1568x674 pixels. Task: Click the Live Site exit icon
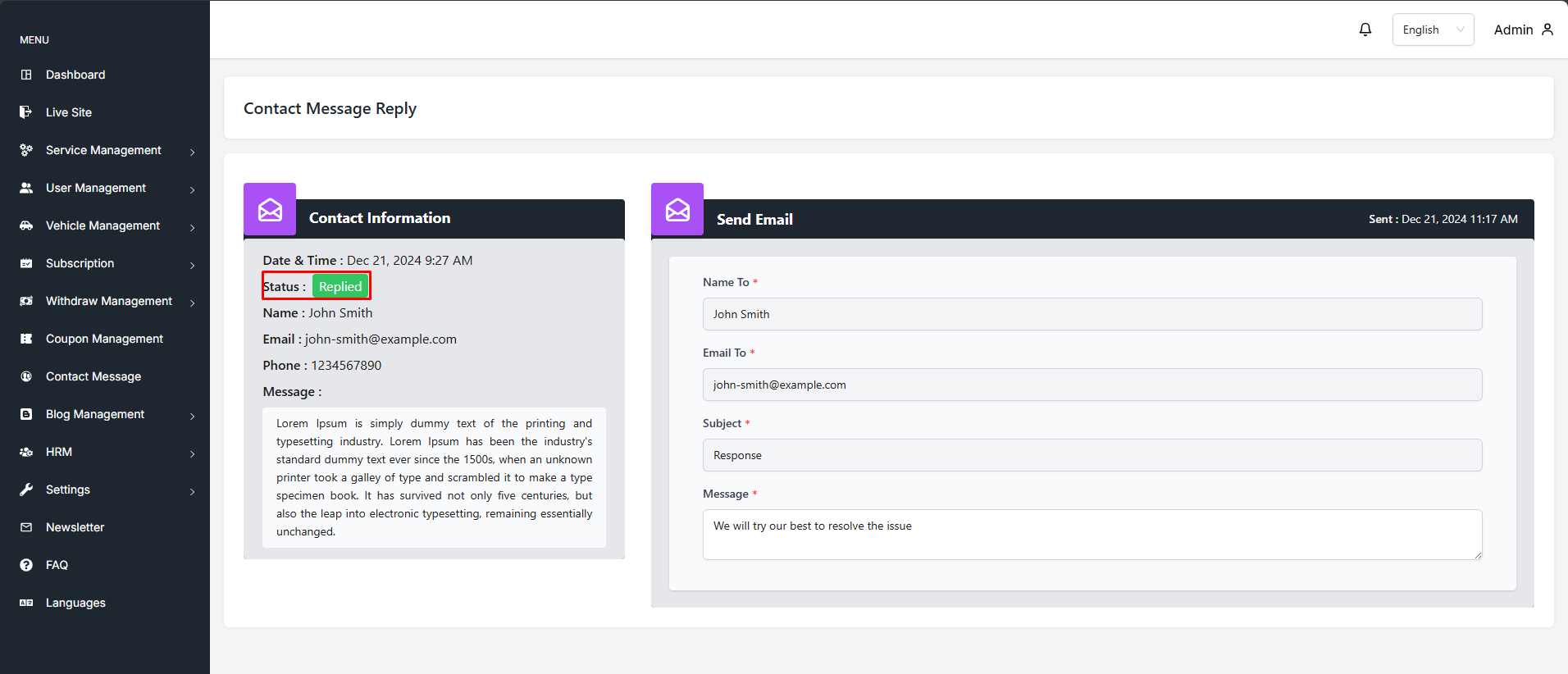[x=26, y=112]
